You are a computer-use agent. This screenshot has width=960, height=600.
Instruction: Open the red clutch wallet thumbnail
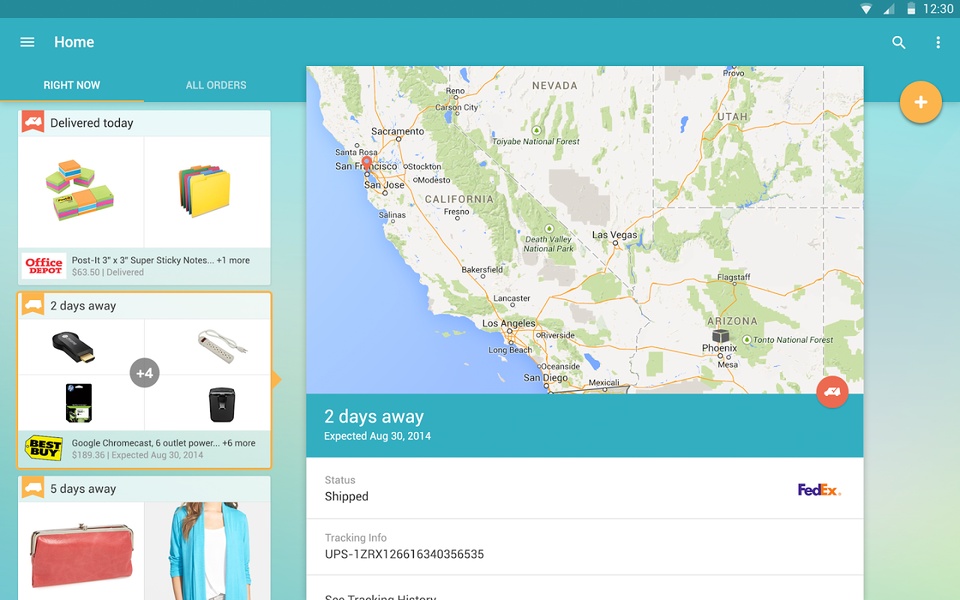coord(81,555)
